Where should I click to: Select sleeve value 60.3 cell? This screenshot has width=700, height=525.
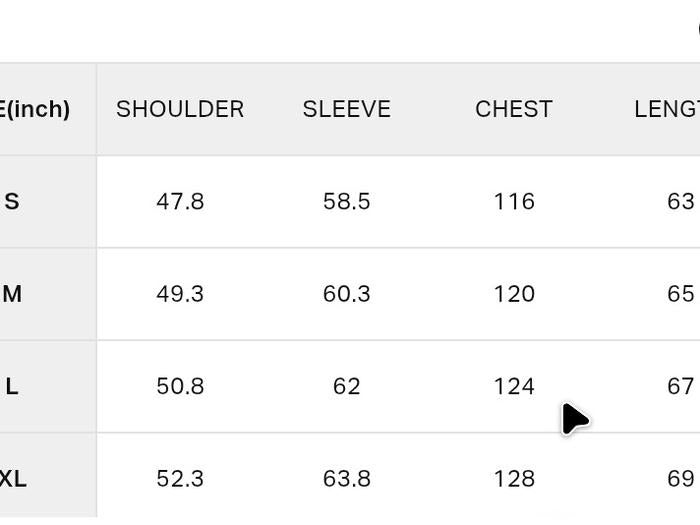(x=347, y=294)
